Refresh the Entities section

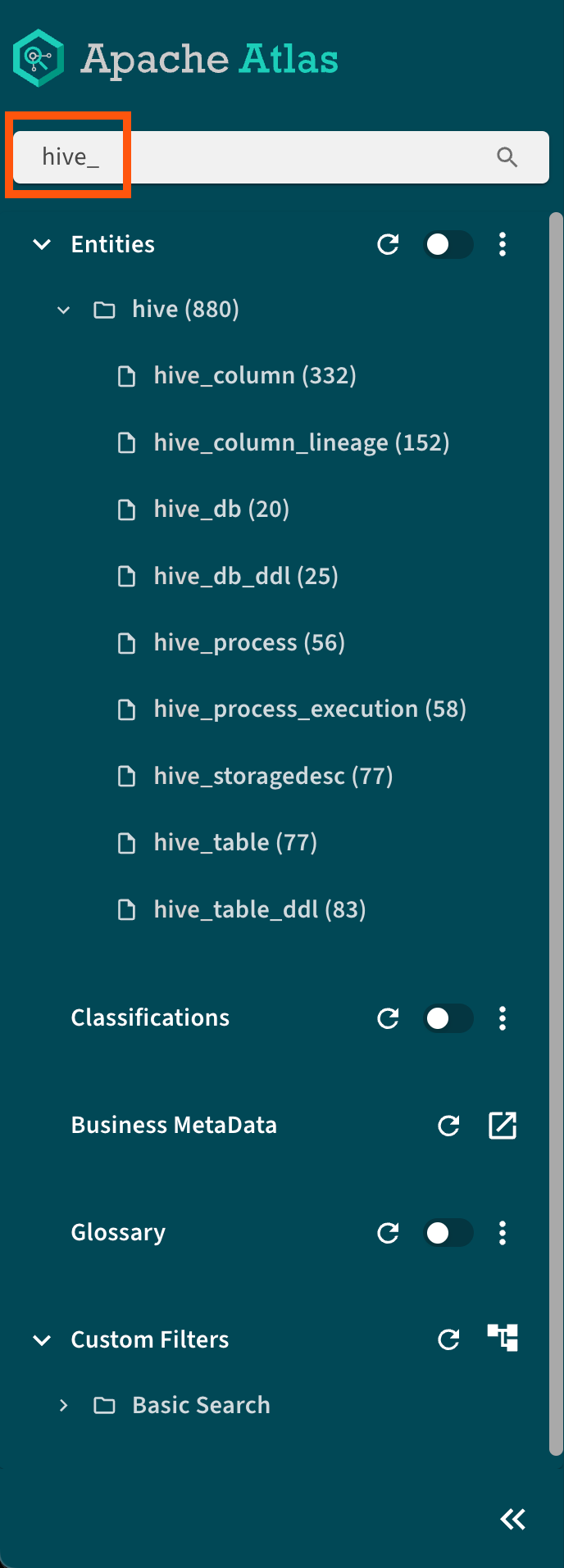coord(388,244)
